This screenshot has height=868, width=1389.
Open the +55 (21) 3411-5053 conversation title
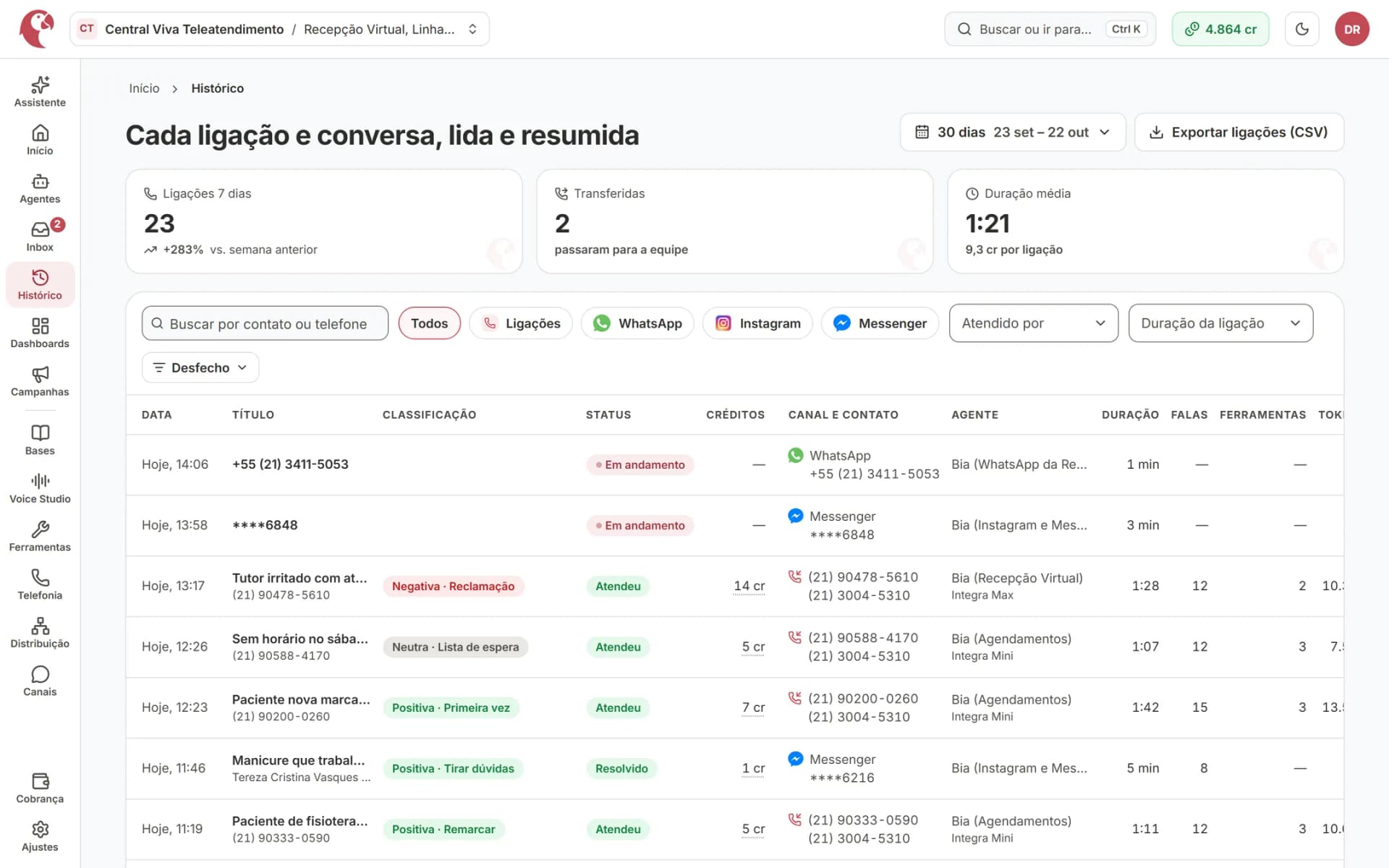pyautogui.click(x=290, y=464)
